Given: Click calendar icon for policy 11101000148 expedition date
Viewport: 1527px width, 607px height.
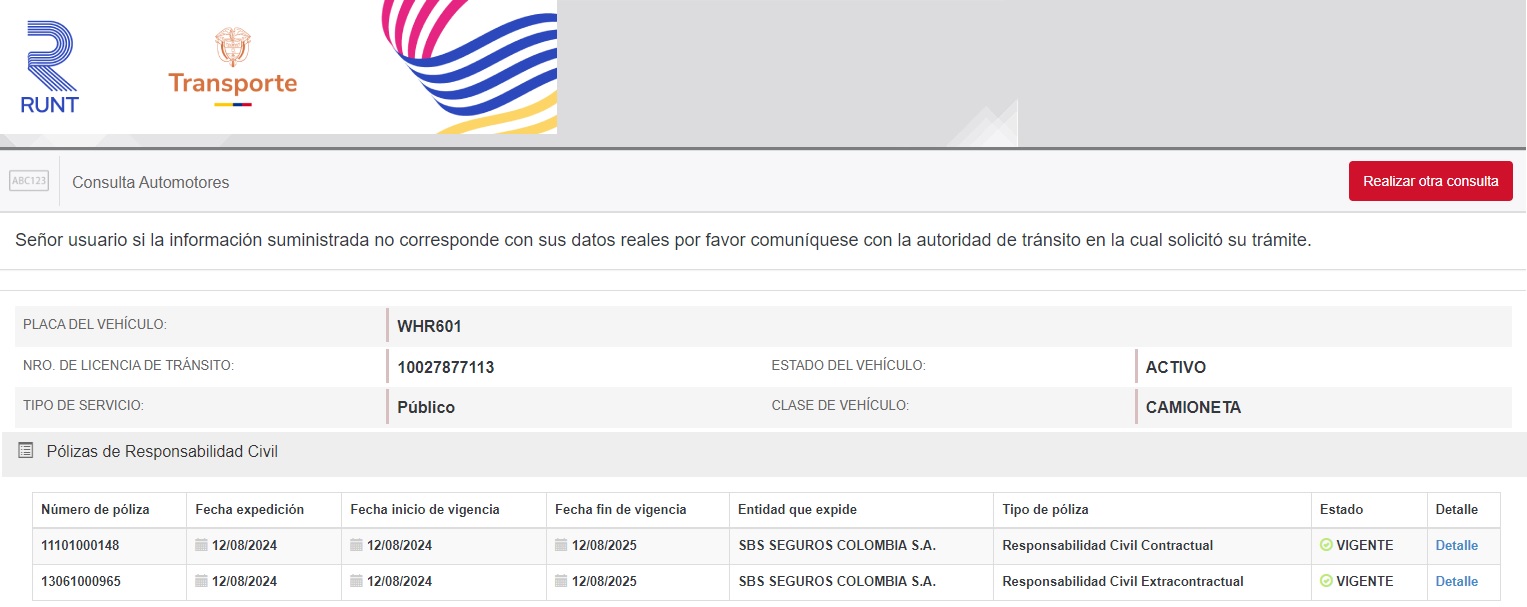Looking at the screenshot, I should (x=201, y=546).
